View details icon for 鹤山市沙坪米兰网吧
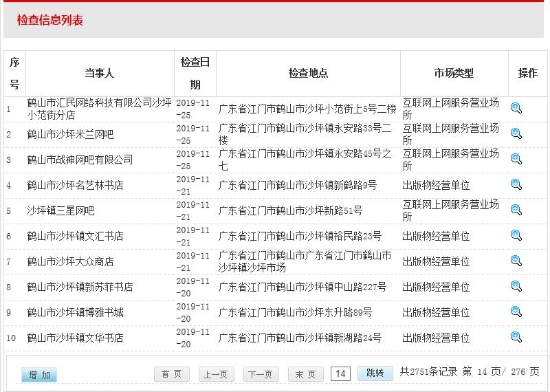This screenshot has width=550, height=392. (516, 134)
